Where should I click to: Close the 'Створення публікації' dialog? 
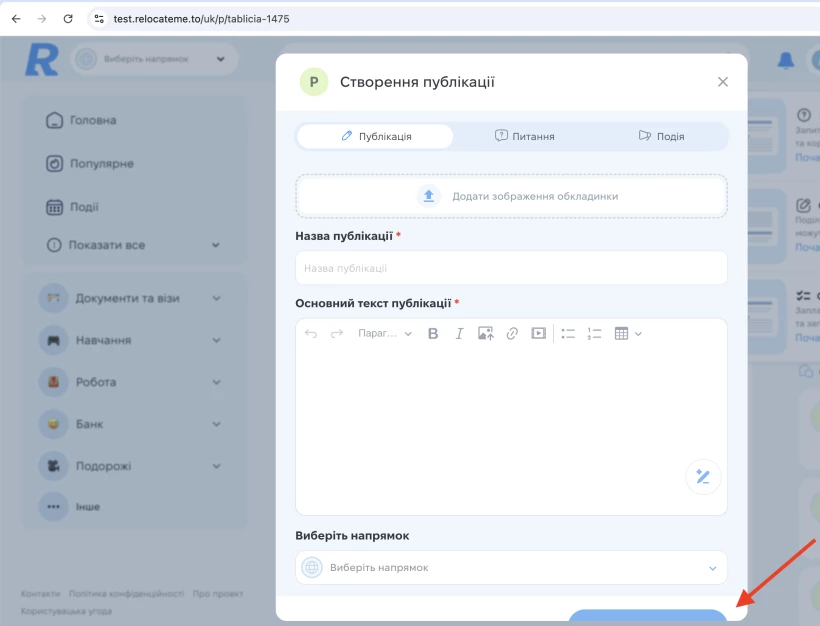click(723, 82)
